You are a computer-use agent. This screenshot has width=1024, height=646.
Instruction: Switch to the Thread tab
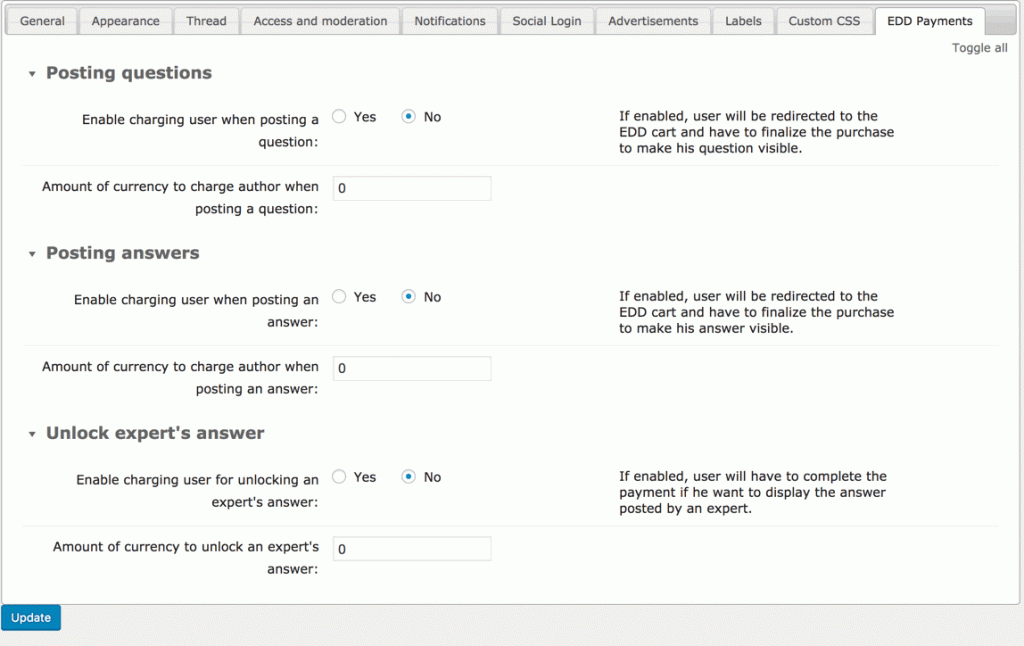206,20
